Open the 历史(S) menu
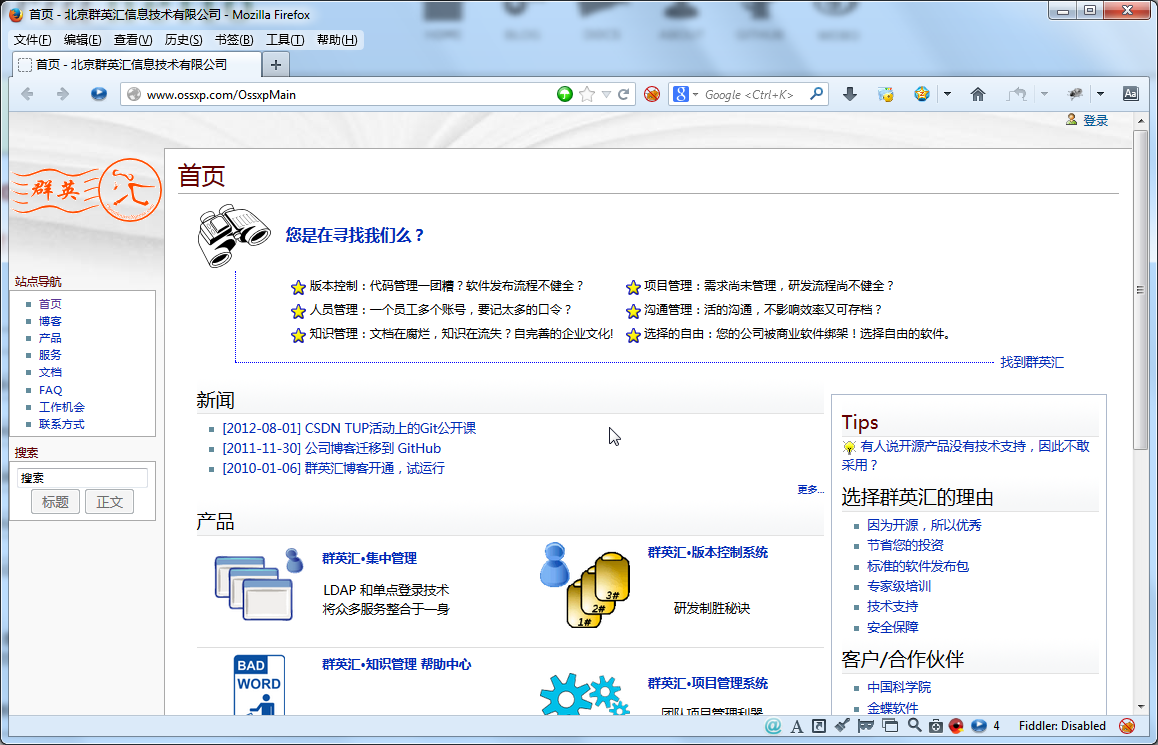This screenshot has height=745, width=1158. 184,40
